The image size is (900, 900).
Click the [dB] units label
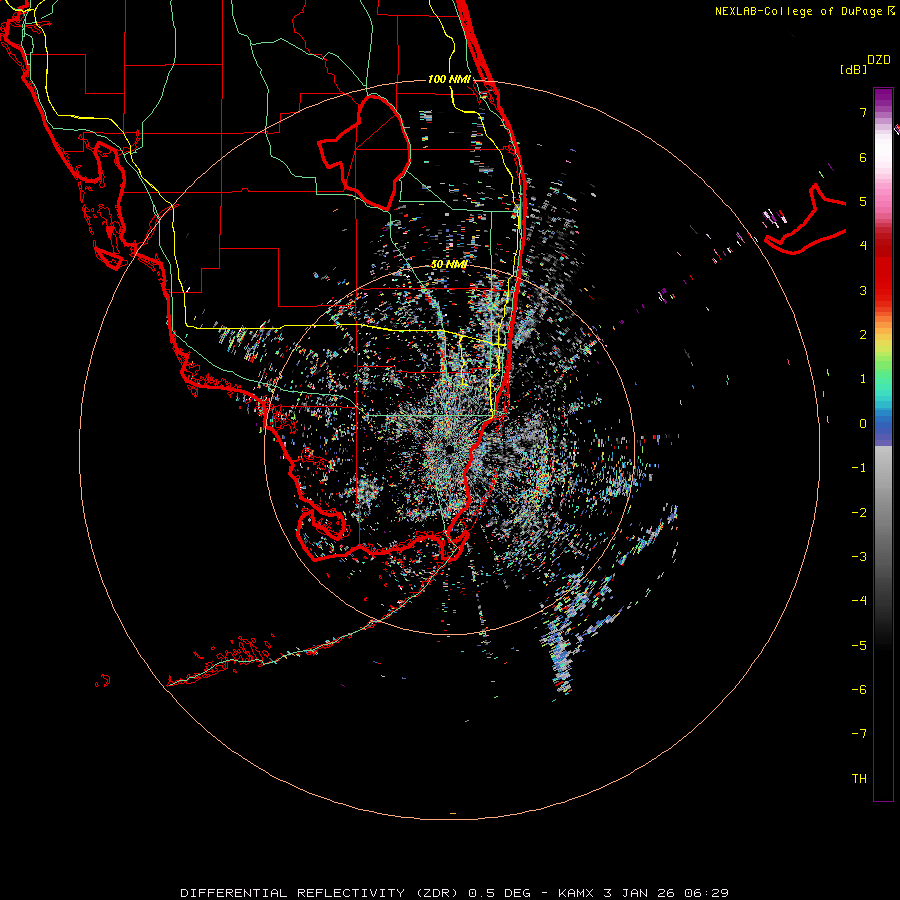coord(853,70)
